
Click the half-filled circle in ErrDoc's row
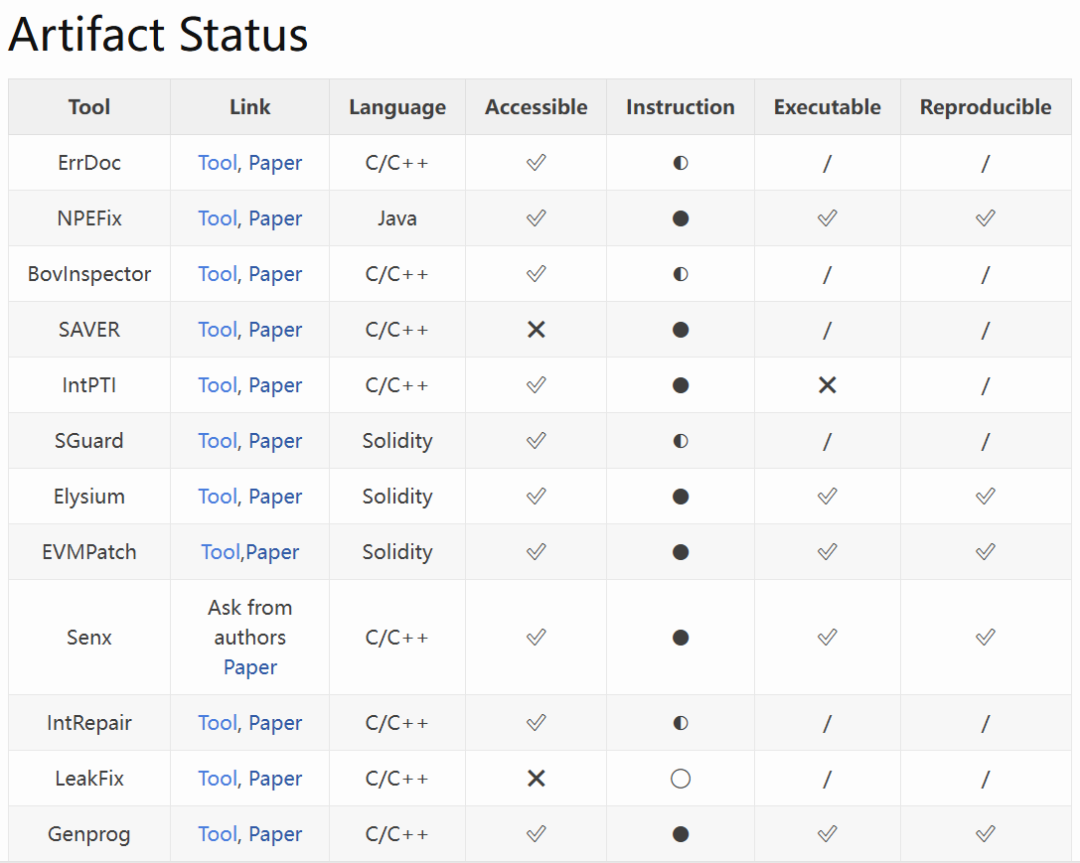tap(680, 163)
